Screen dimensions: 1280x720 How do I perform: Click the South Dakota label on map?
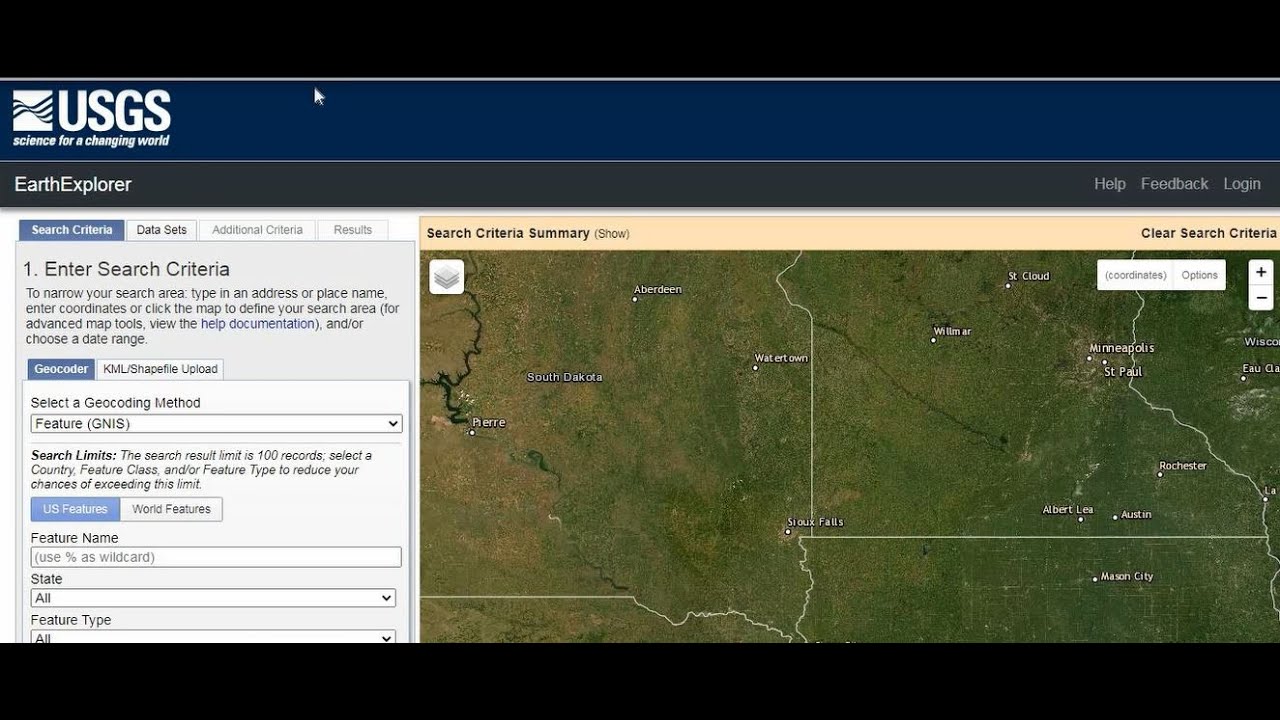click(x=565, y=377)
